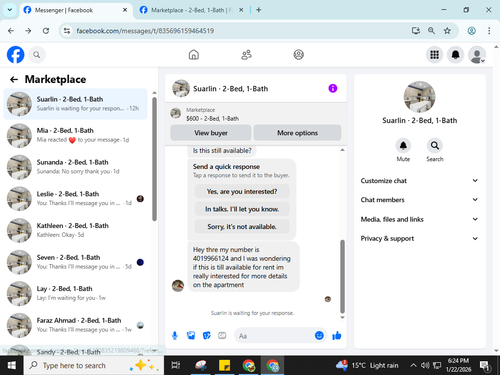Click the browser address bar URL
The width and height of the screenshot is (500, 375).
click(x=145, y=31)
